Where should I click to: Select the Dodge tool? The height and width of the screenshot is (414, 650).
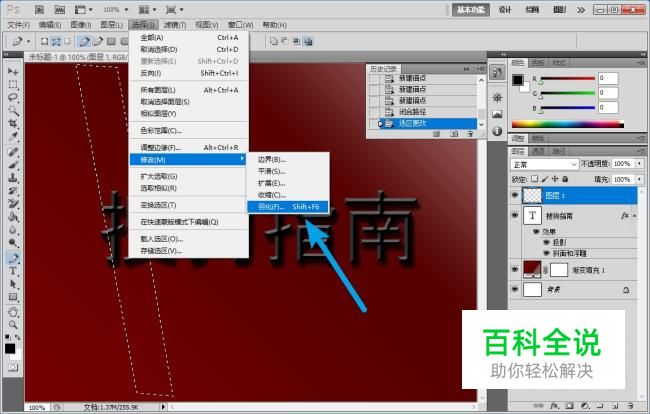[x=13, y=242]
